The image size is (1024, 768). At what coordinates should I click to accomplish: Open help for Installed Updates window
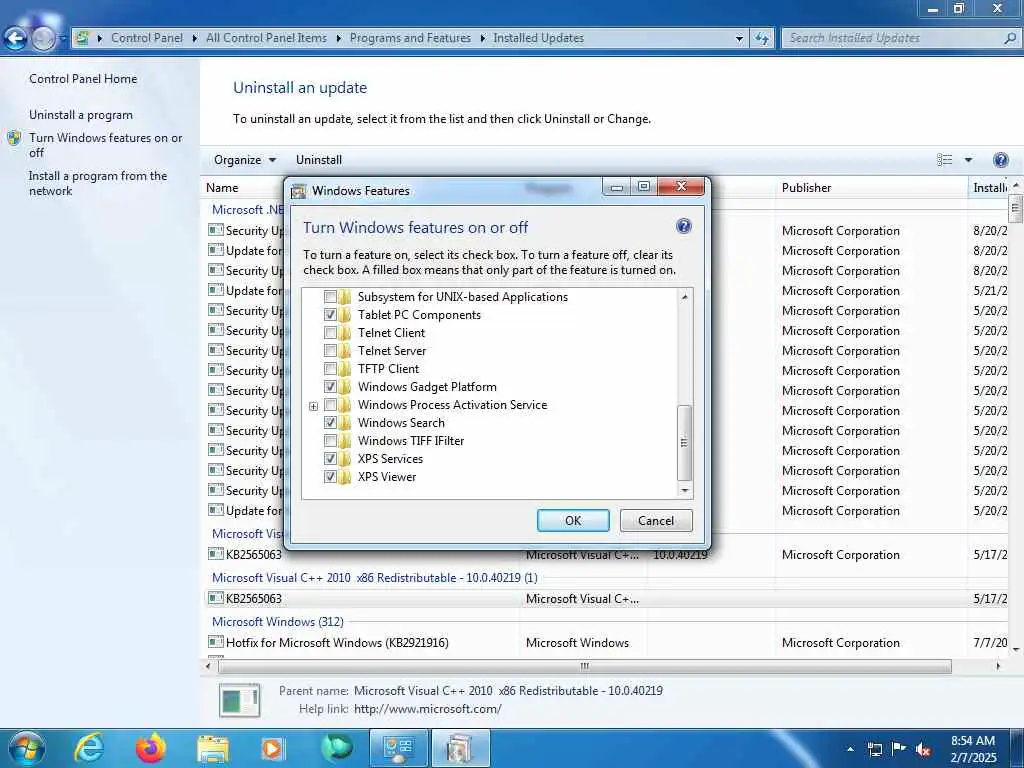1000,160
